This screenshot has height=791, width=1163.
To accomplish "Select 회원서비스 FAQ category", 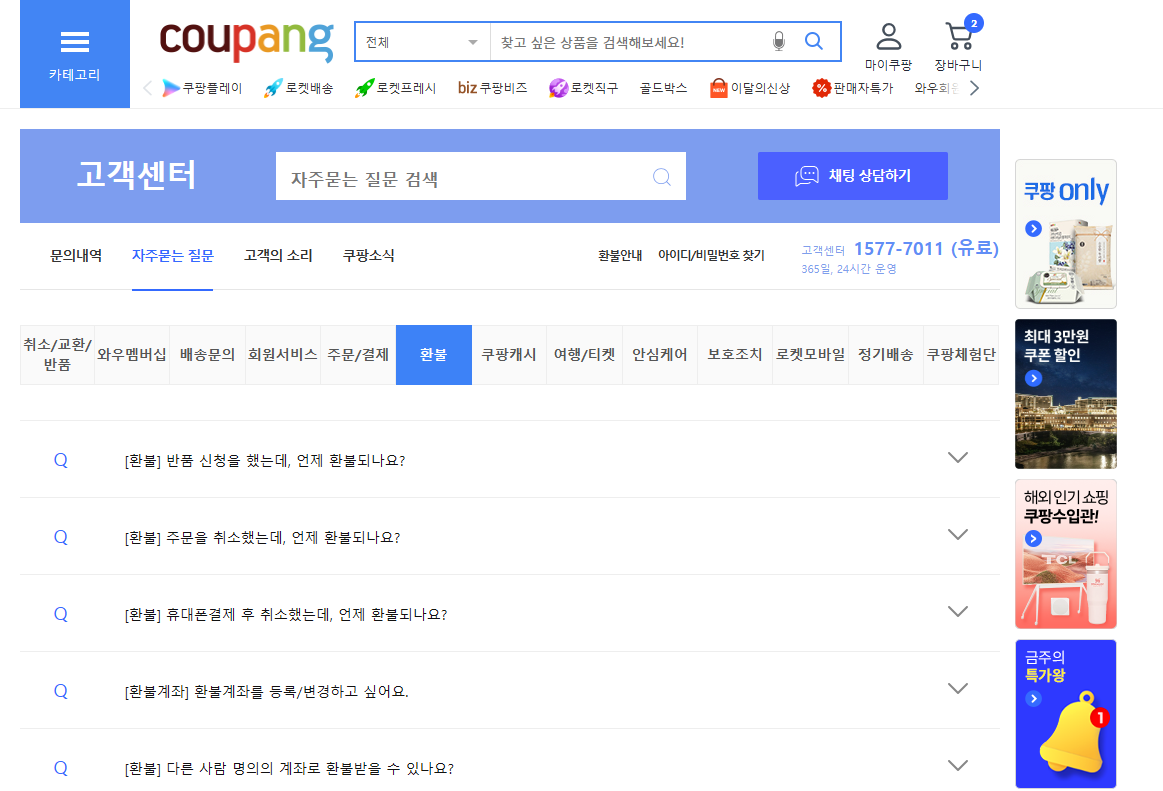I will click(x=283, y=355).
